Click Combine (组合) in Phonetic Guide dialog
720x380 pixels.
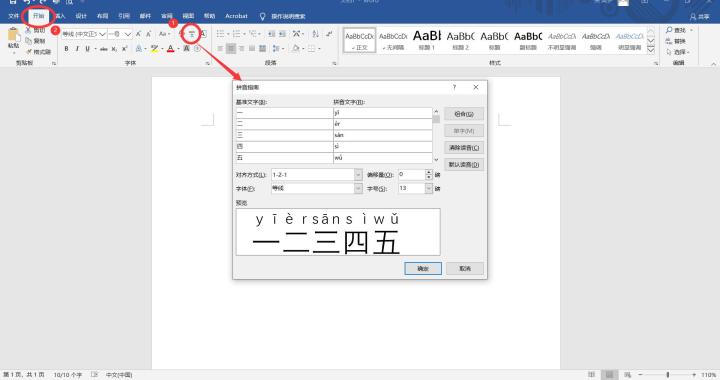[464, 114]
